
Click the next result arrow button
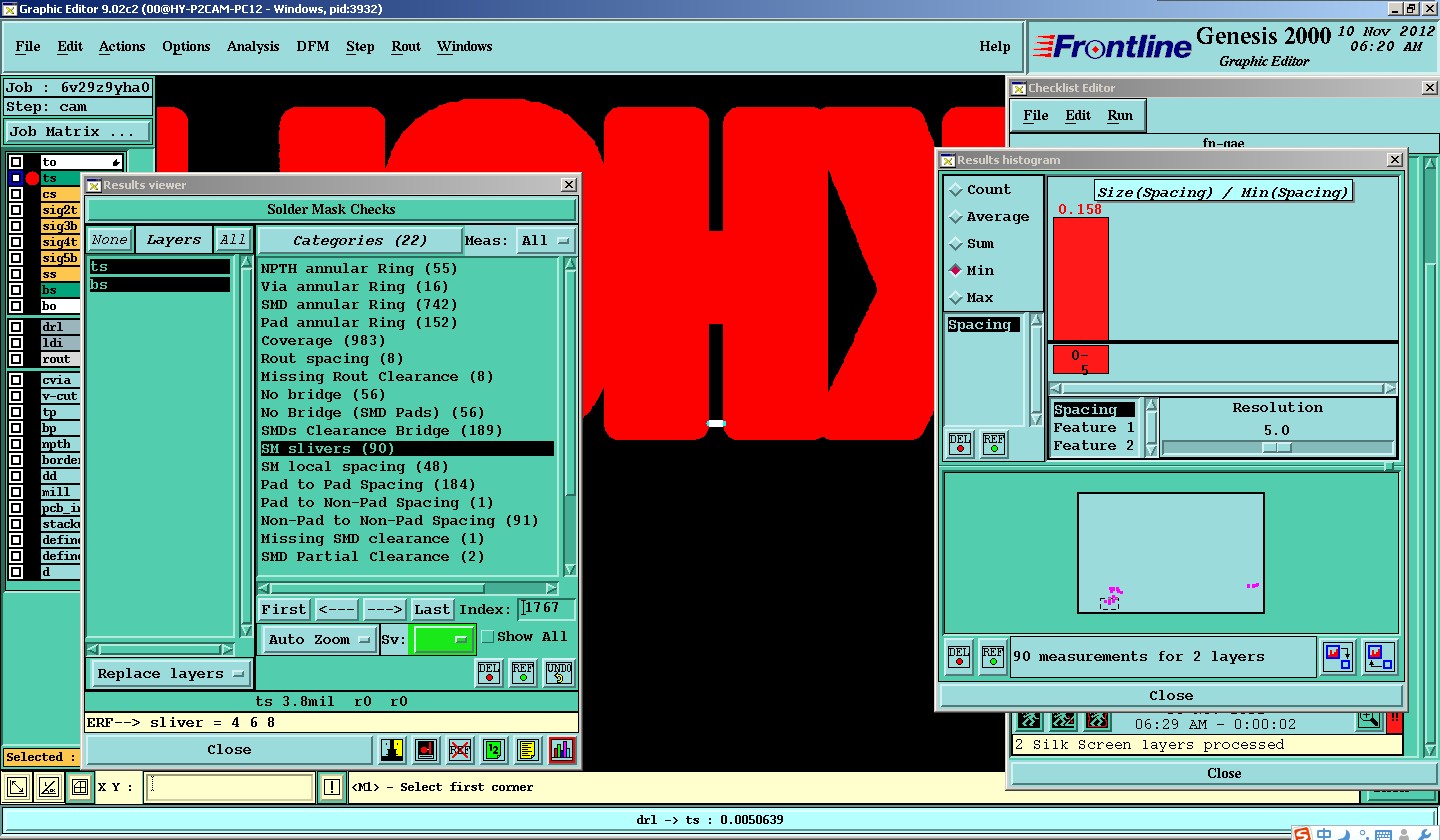(x=384, y=609)
